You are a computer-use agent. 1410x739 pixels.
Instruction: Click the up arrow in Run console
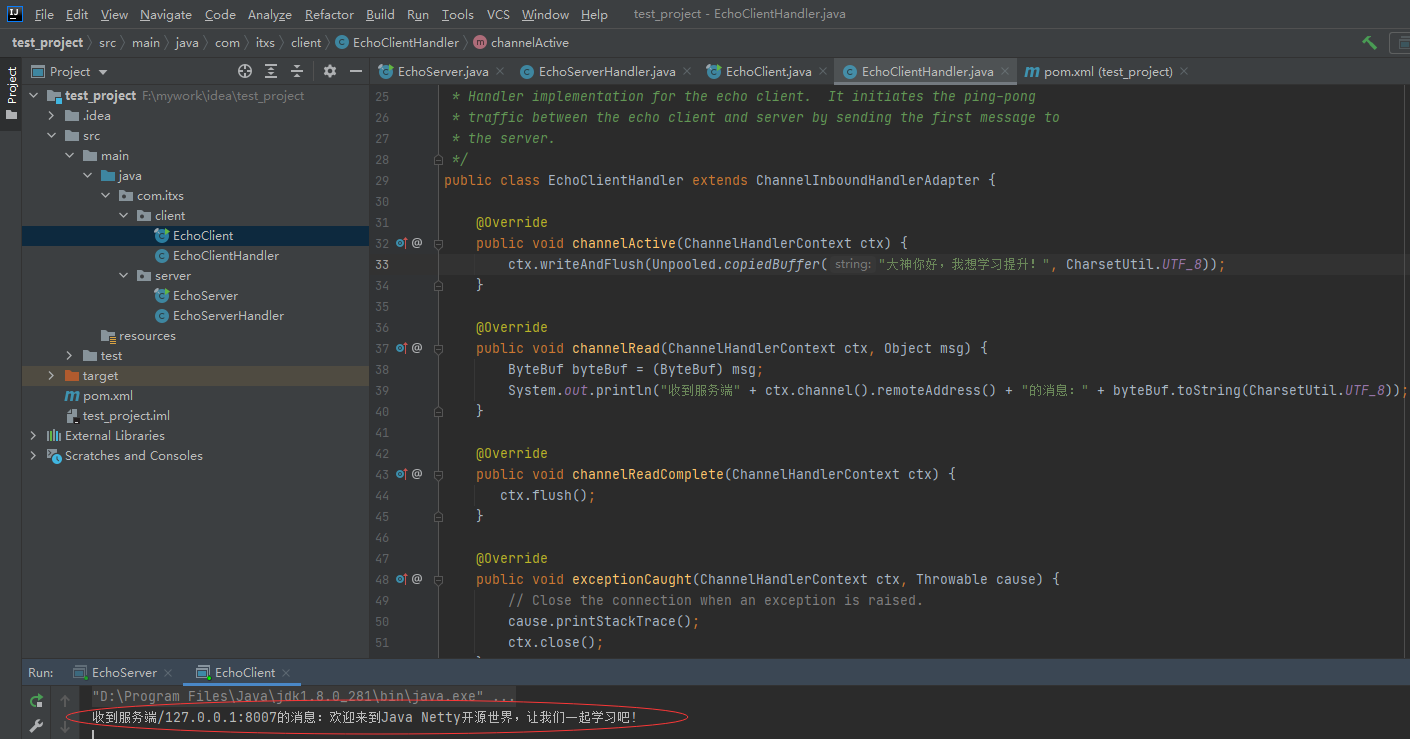(x=65, y=701)
